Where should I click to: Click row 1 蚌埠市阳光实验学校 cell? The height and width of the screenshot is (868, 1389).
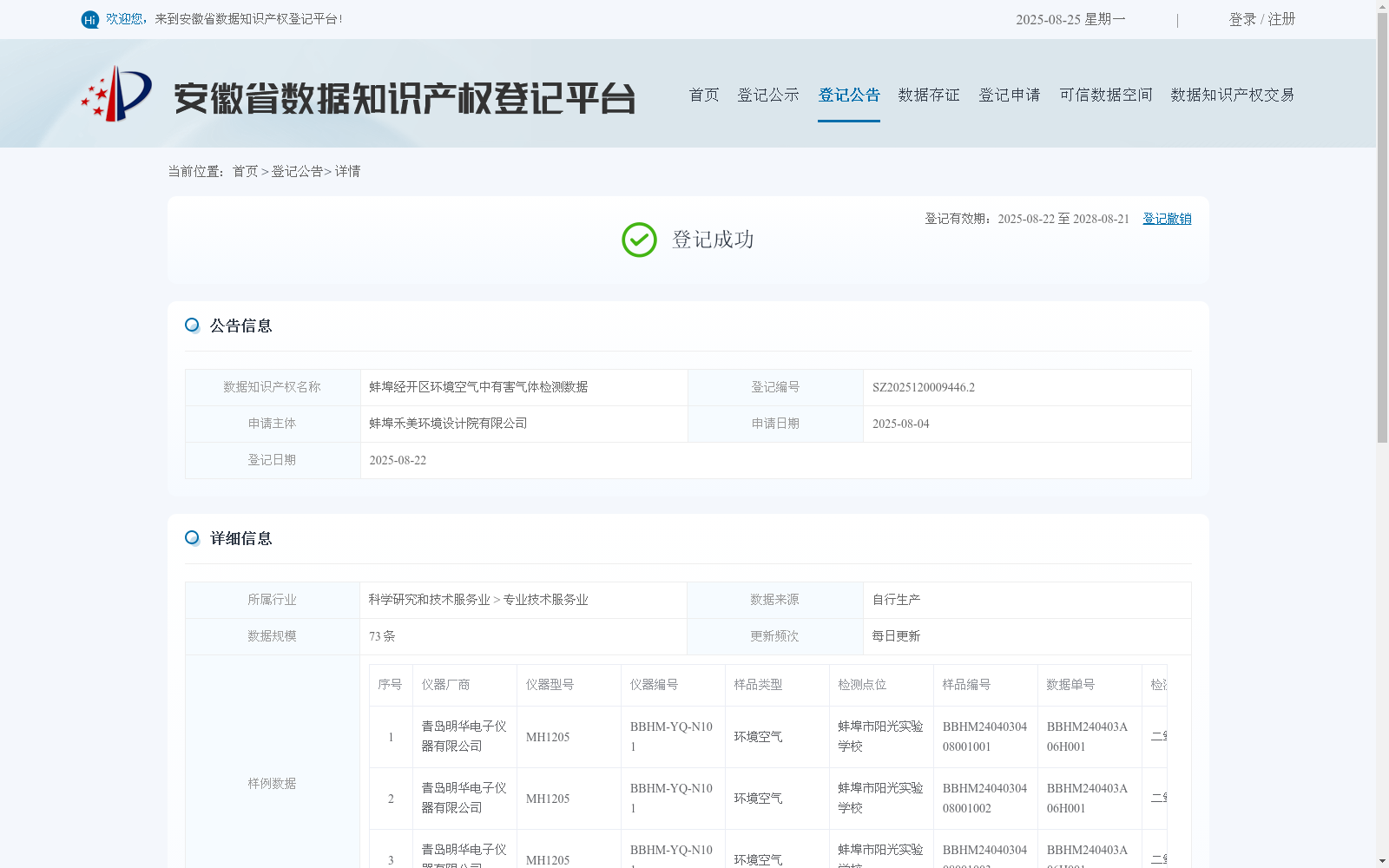pos(880,737)
